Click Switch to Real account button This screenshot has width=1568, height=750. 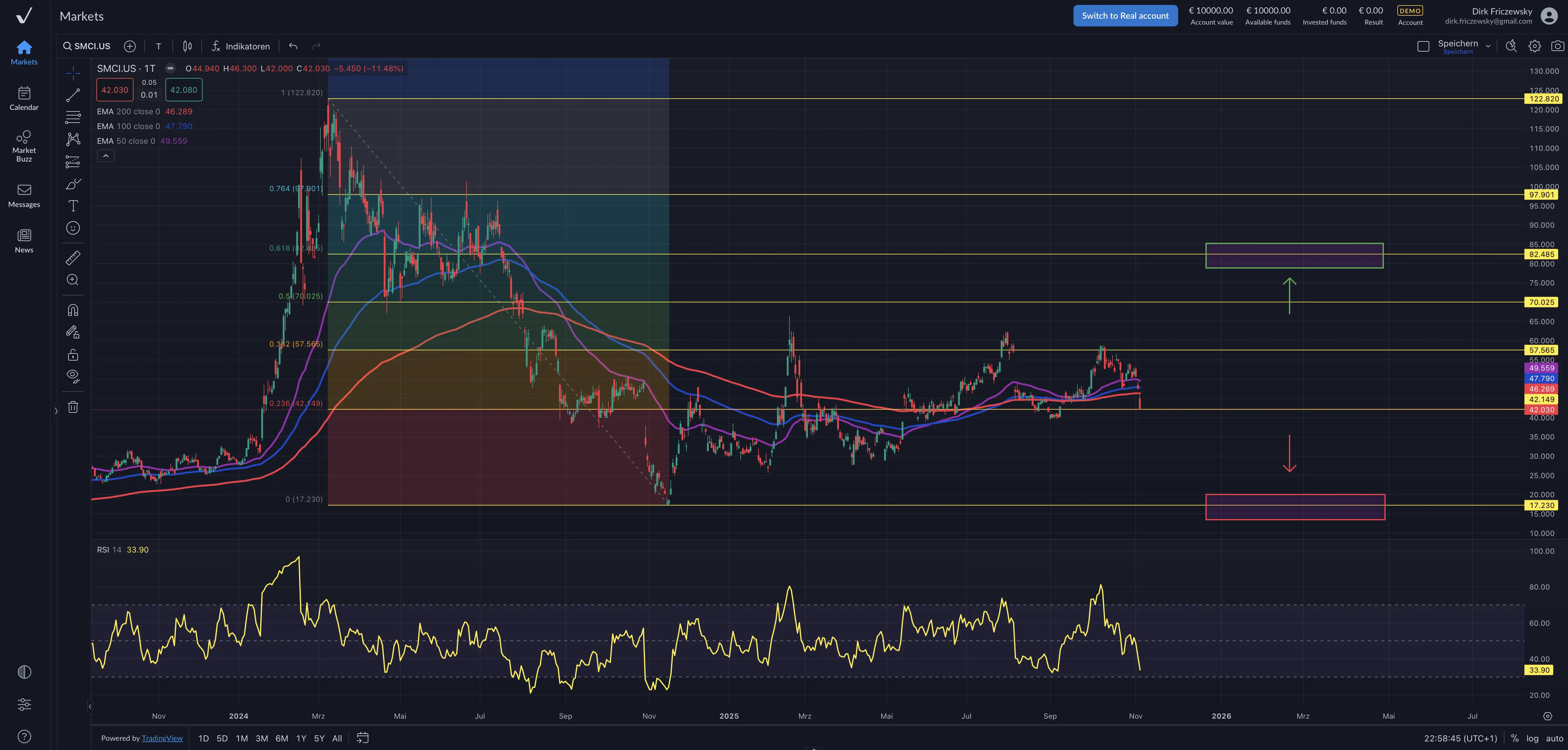[1125, 16]
